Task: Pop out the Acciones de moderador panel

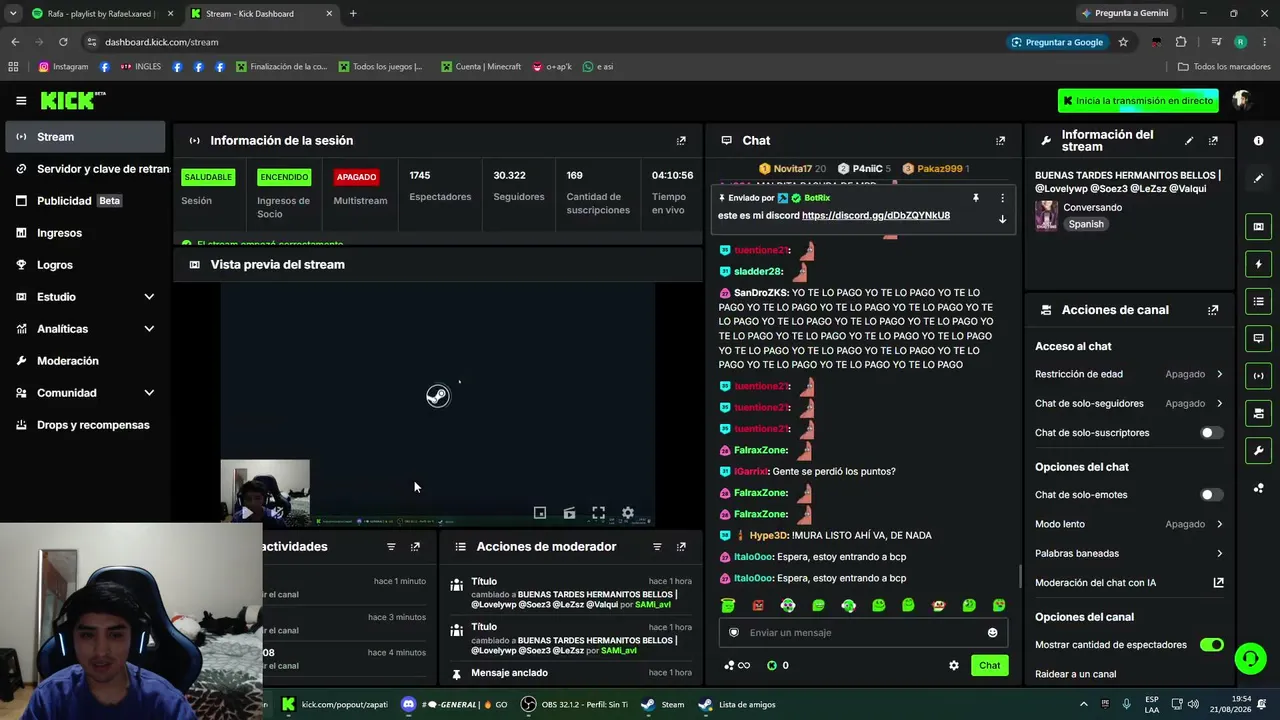Action: (681, 547)
